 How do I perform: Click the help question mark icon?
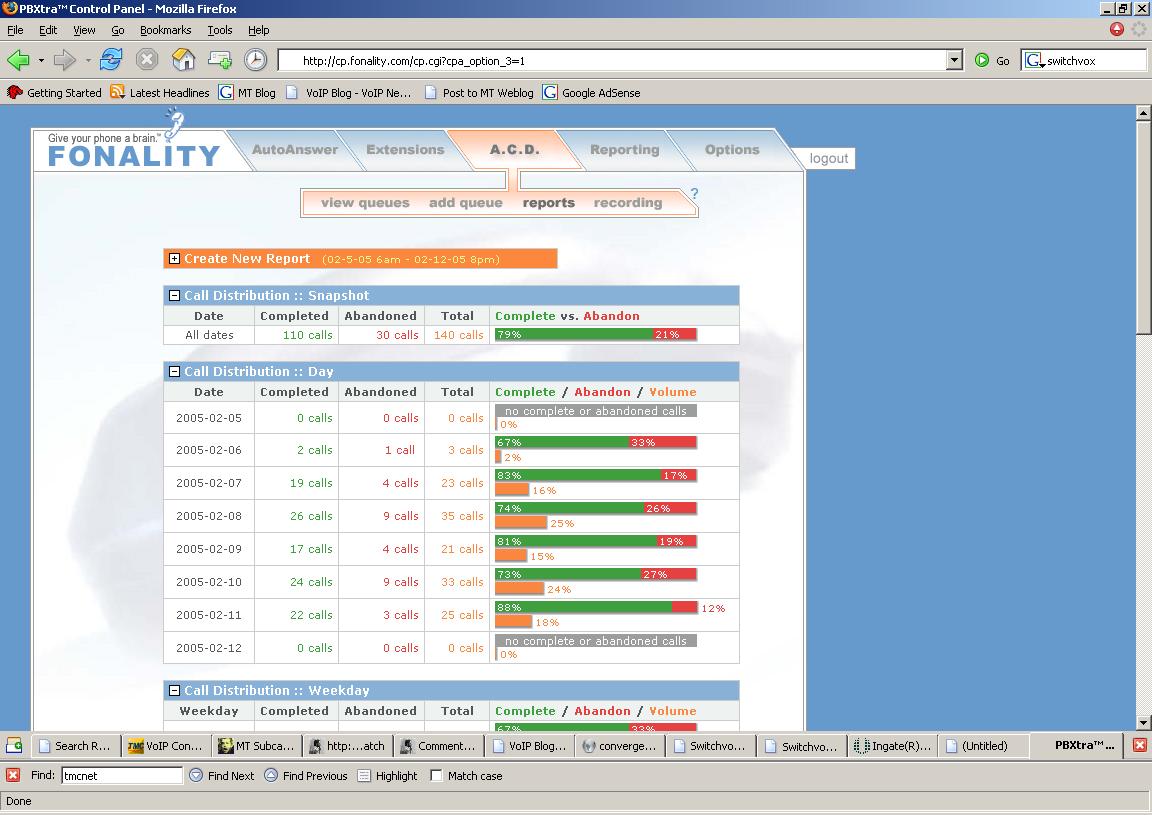click(694, 194)
